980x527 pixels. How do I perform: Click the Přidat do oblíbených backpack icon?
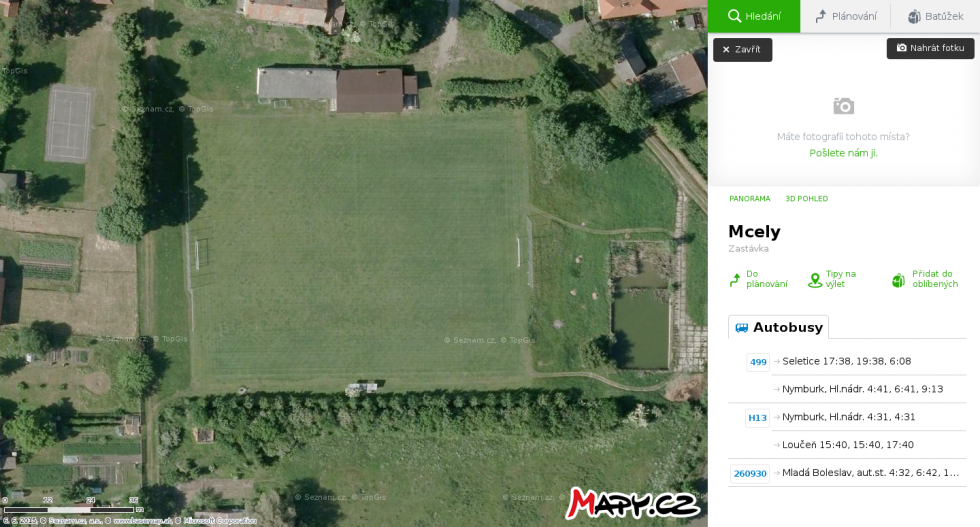click(898, 280)
